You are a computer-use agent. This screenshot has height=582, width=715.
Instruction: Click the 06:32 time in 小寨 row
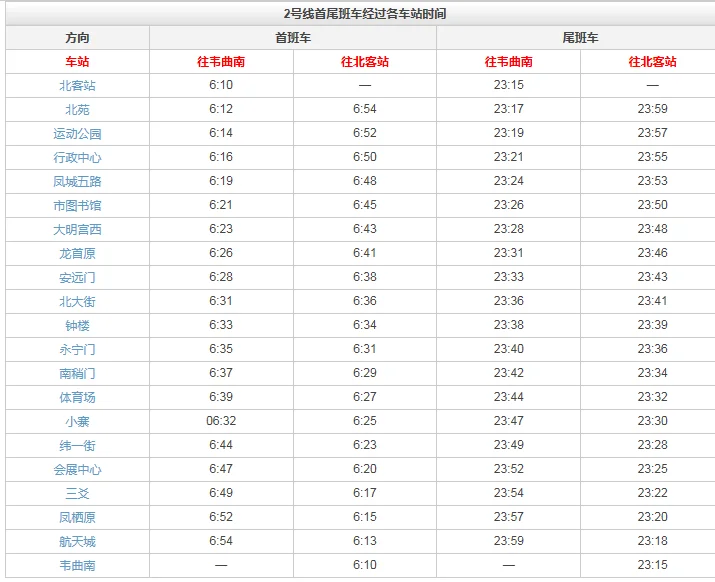(x=221, y=421)
